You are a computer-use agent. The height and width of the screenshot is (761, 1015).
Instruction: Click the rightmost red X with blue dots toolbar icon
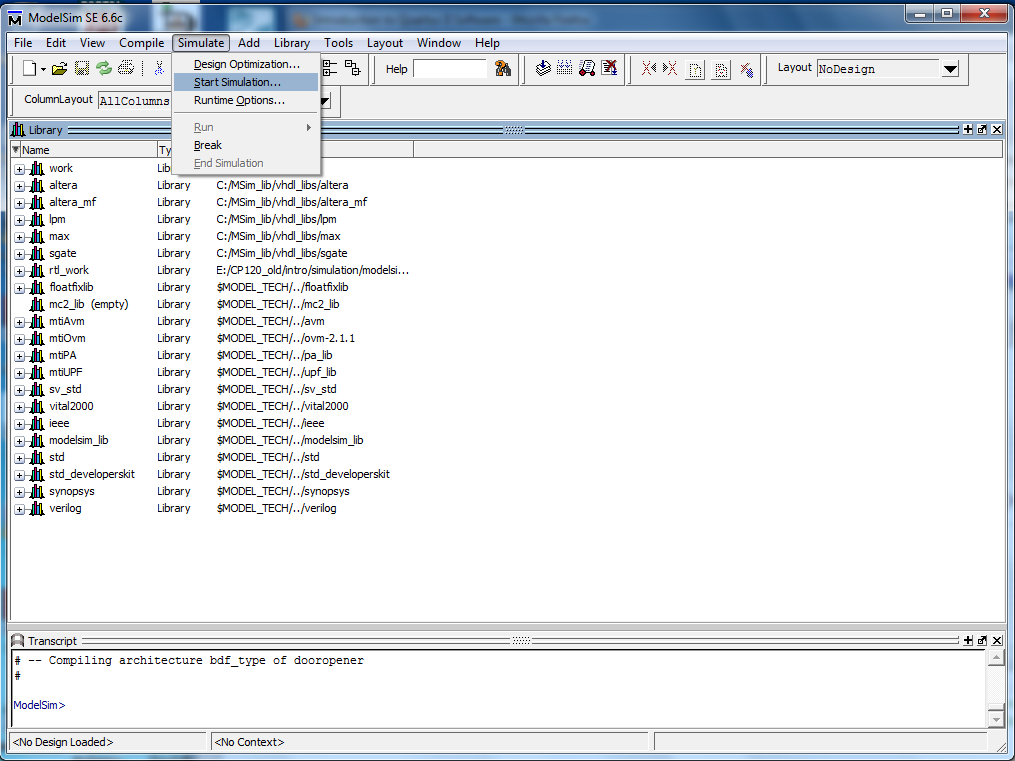click(746, 69)
